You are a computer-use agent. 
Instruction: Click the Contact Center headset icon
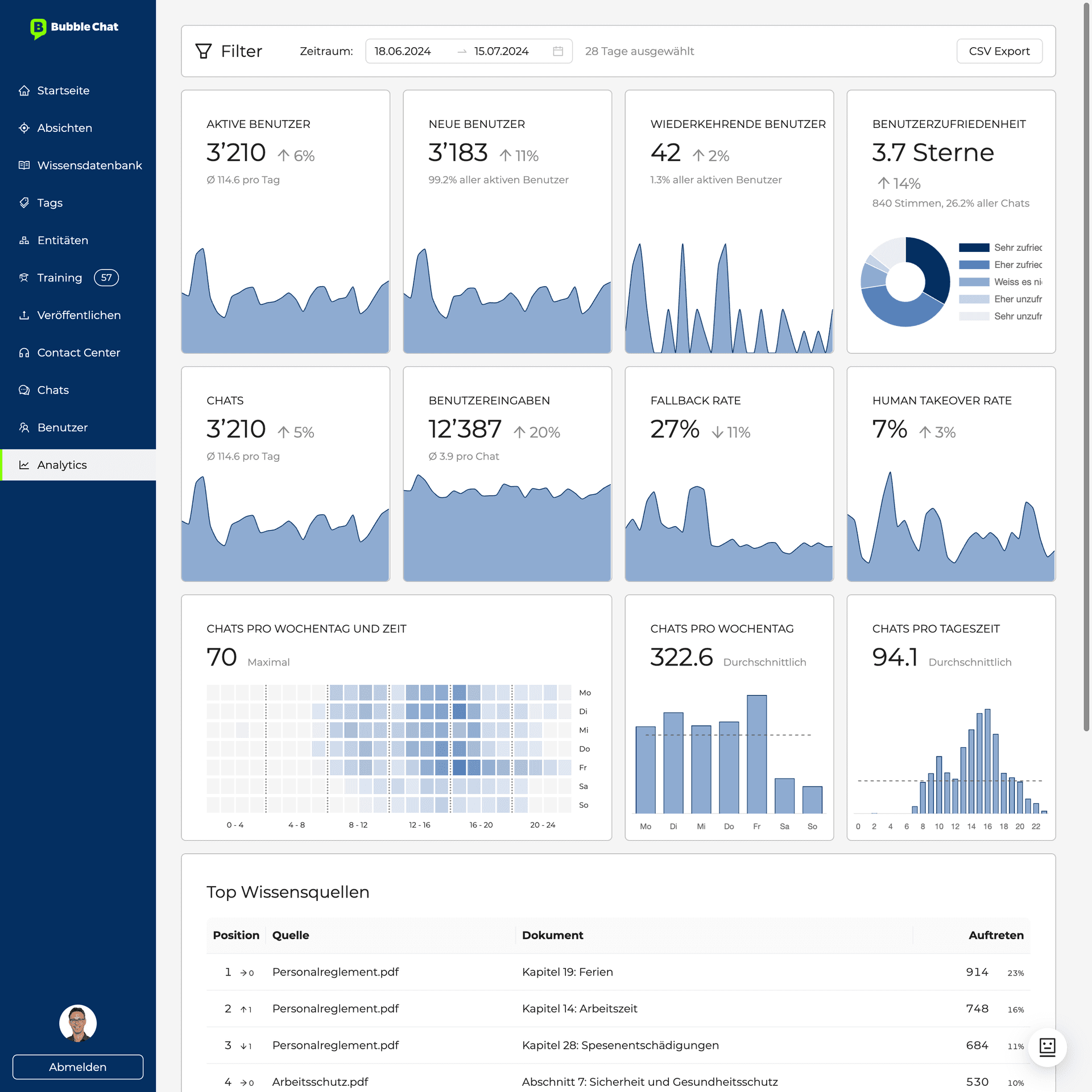pos(24,353)
